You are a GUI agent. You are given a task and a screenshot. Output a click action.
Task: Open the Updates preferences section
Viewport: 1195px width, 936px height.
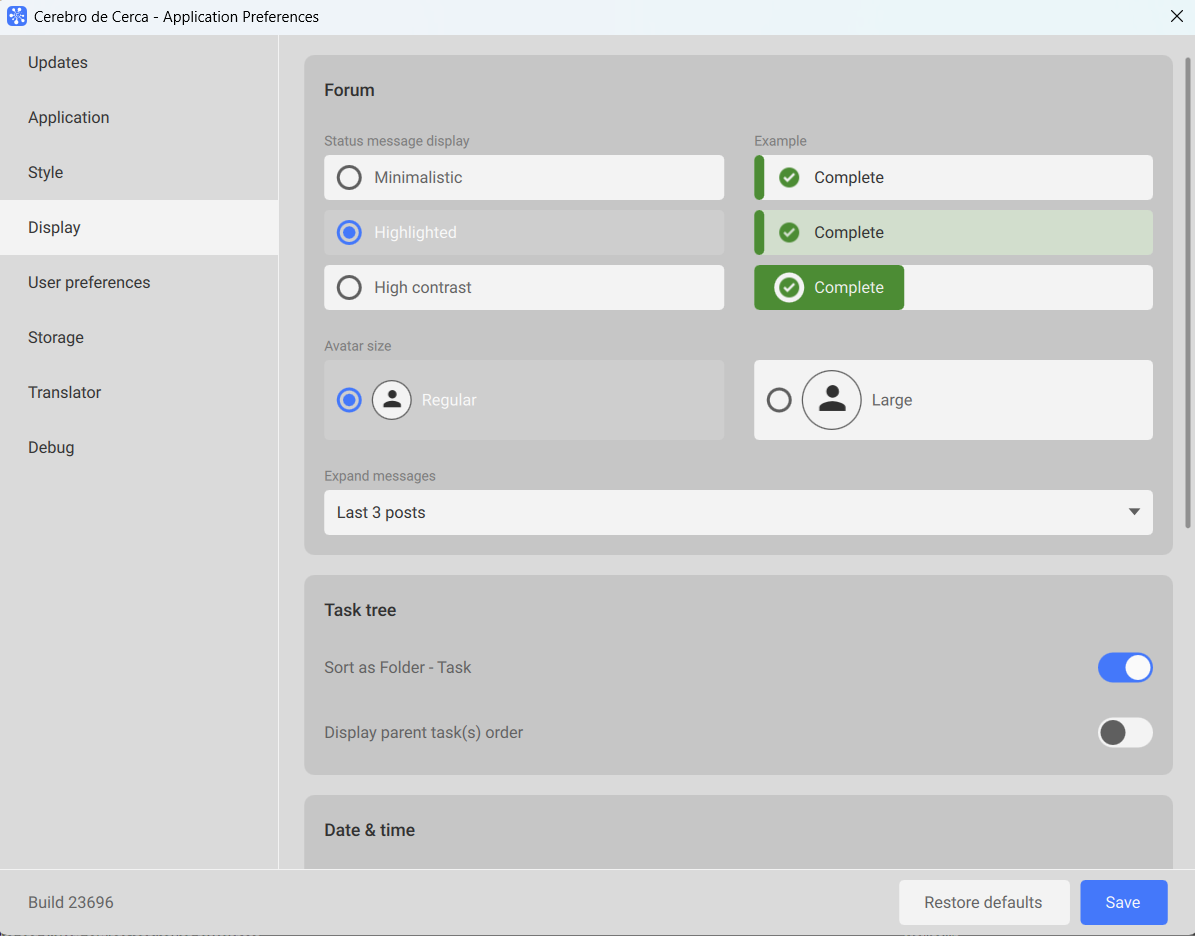click(x=58, y=63)
